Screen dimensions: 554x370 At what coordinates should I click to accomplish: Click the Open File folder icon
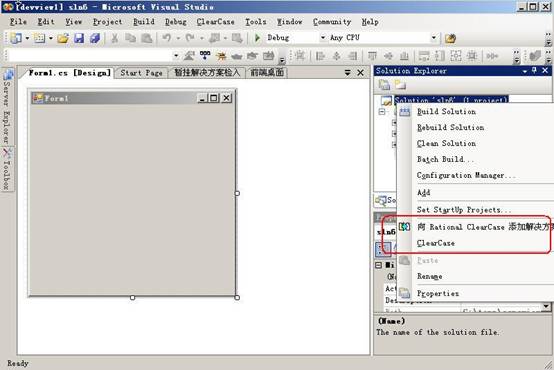coord(63,38)
